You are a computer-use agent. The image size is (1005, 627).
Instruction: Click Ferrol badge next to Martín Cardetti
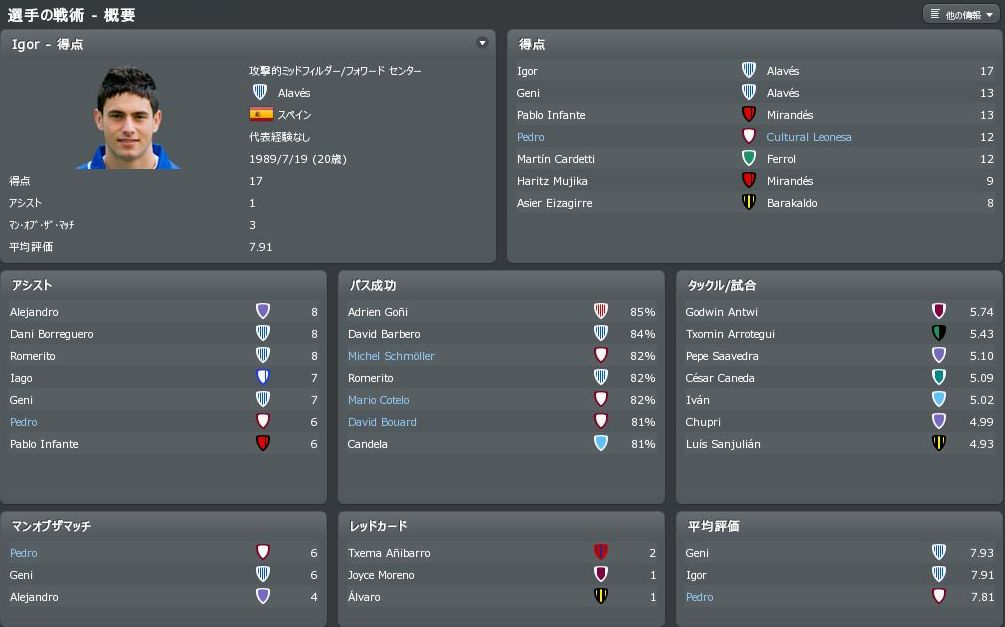tap(748, 159)
